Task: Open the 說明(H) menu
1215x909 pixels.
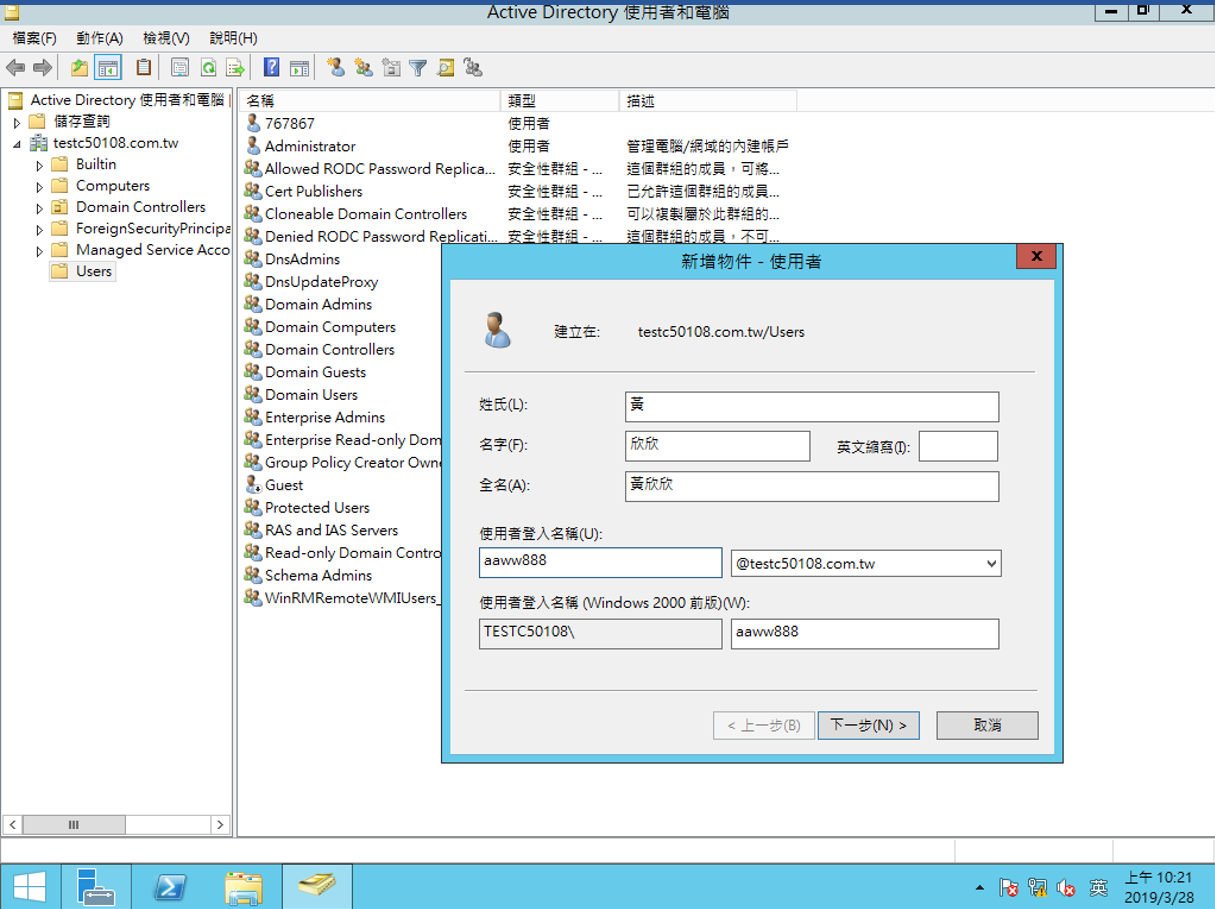Action: [x=233, y=38]
